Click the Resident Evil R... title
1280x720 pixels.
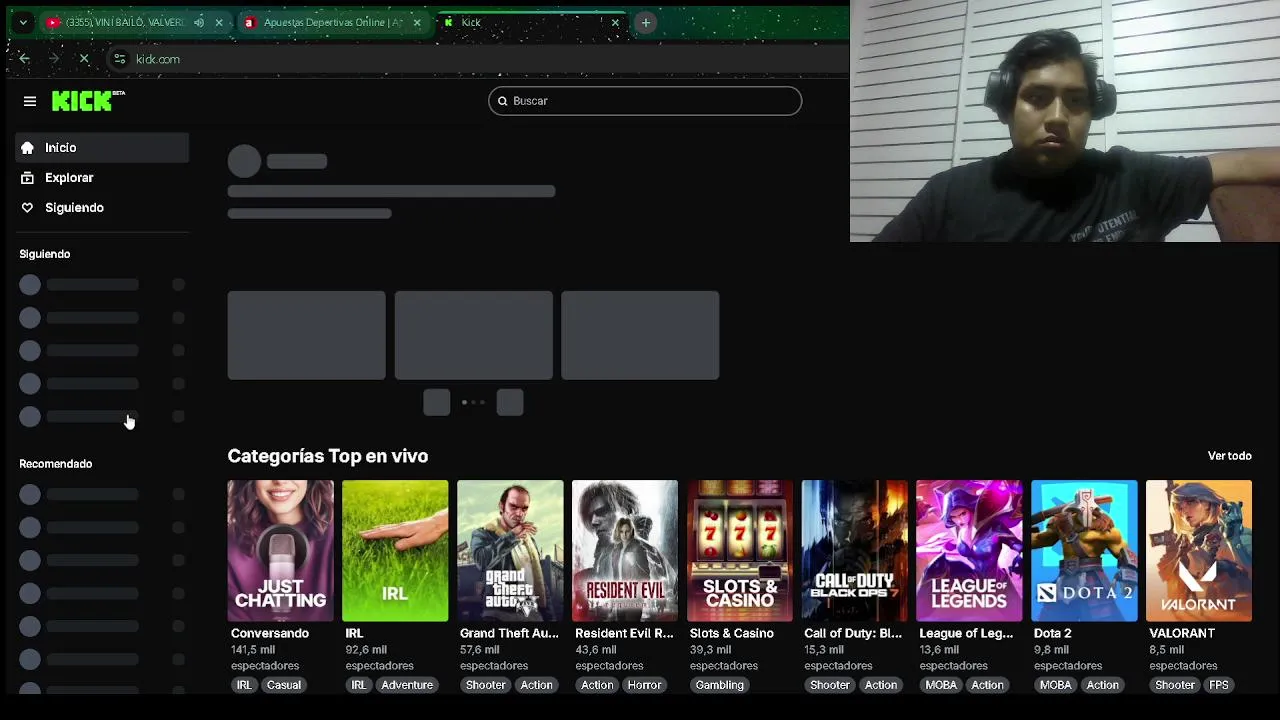pyautogui.click(x=624, y=633)
